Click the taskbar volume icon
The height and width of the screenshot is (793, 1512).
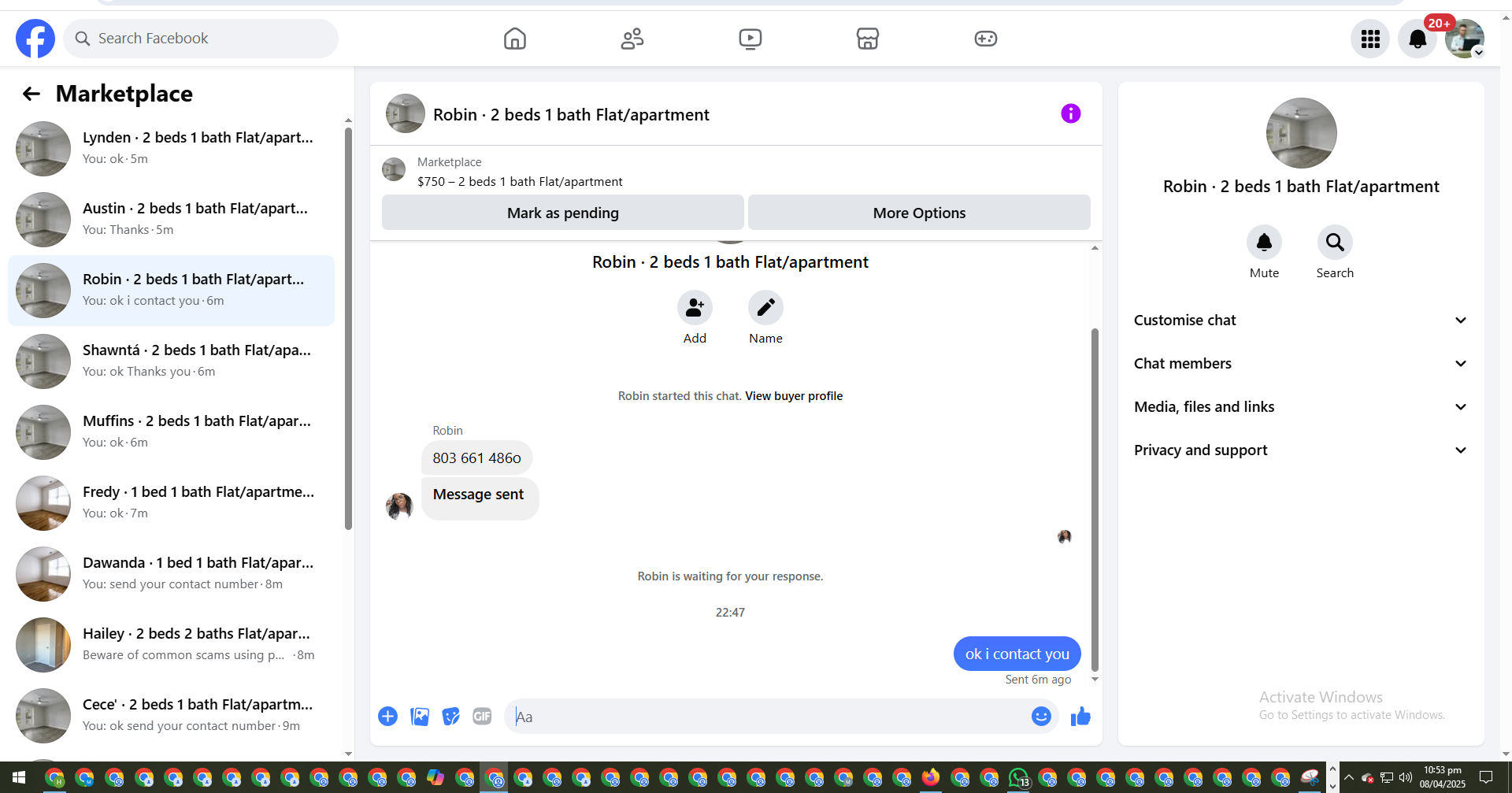(1406, 778)
